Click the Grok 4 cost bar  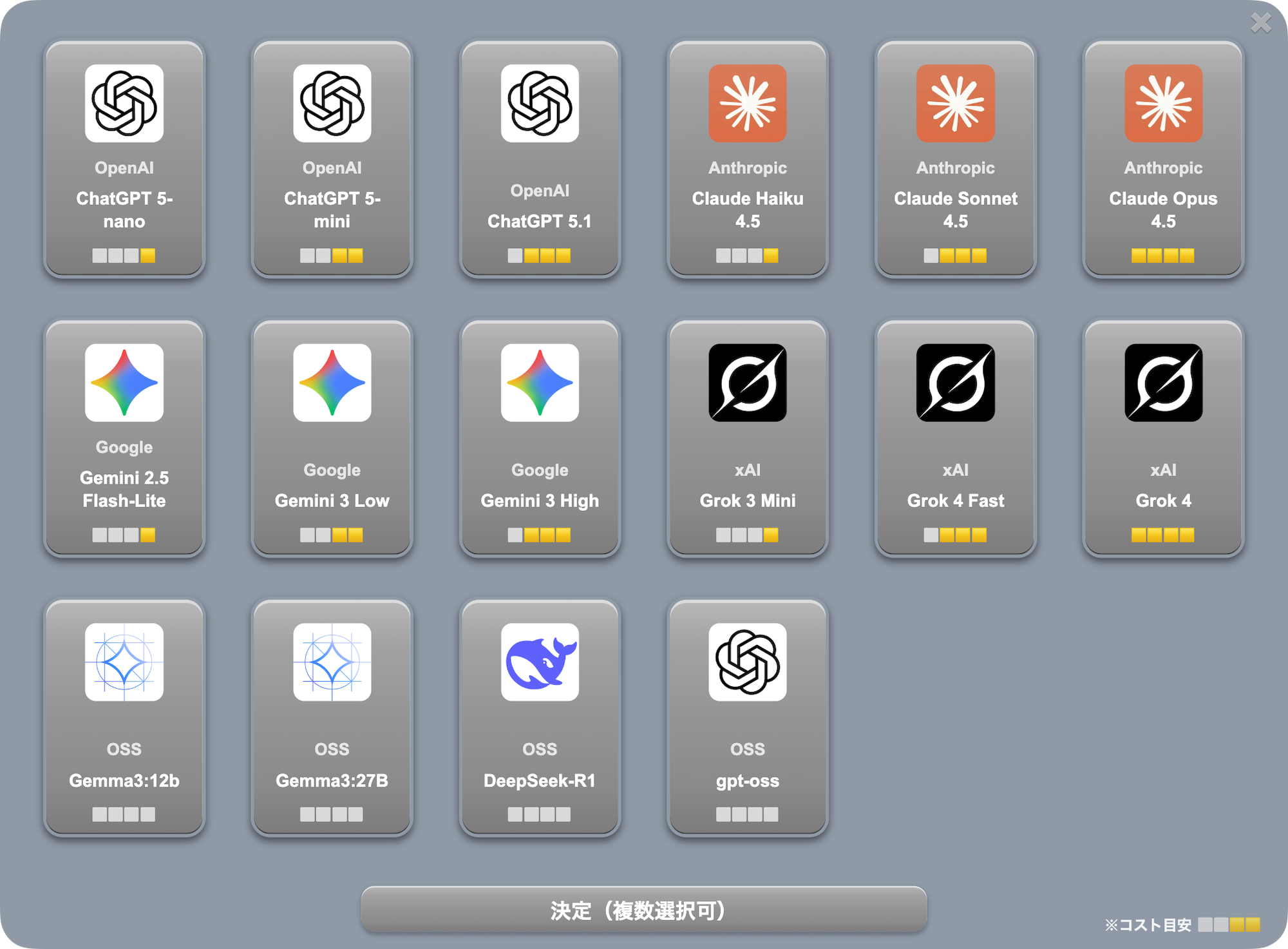[x=1163, y=535]
